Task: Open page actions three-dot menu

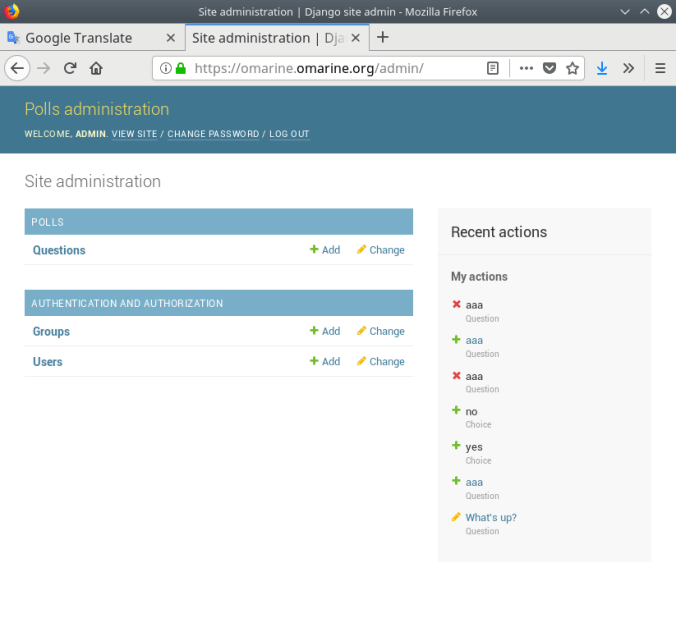Action: pyautogui.click(x=526, y=68)
